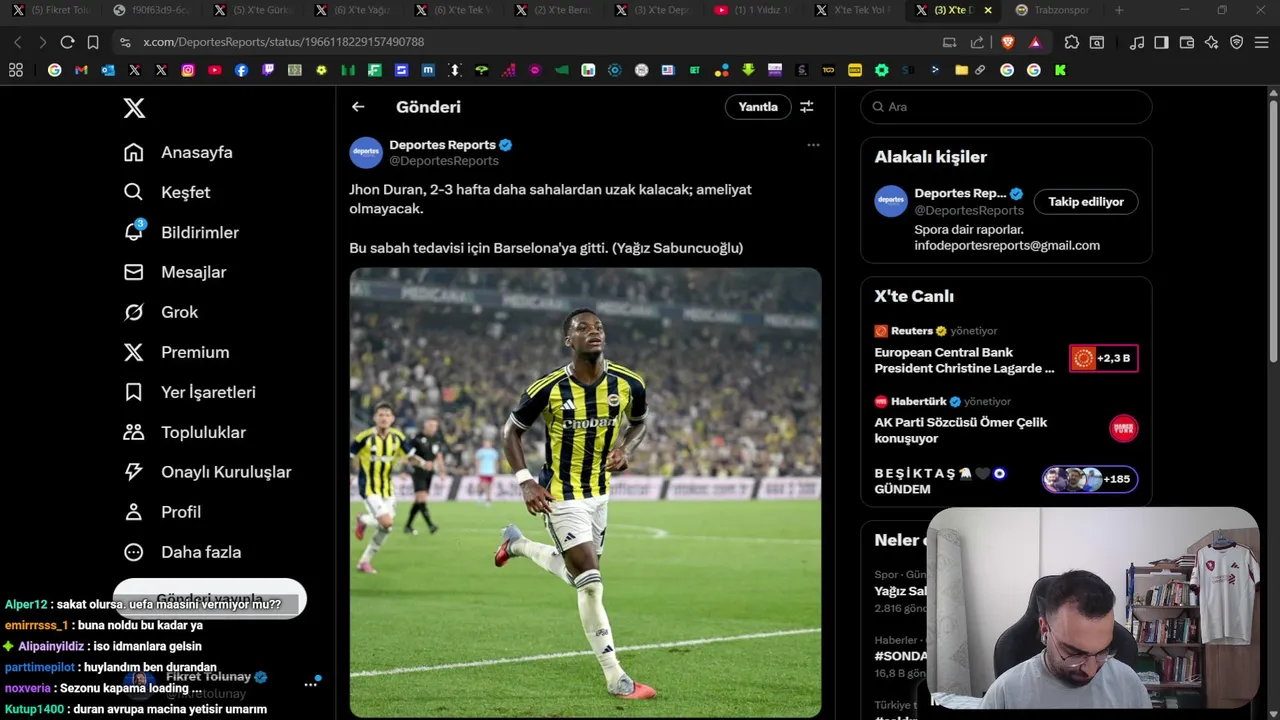
Task: Open the playlist music note icon
Action: coord(1137,42)
